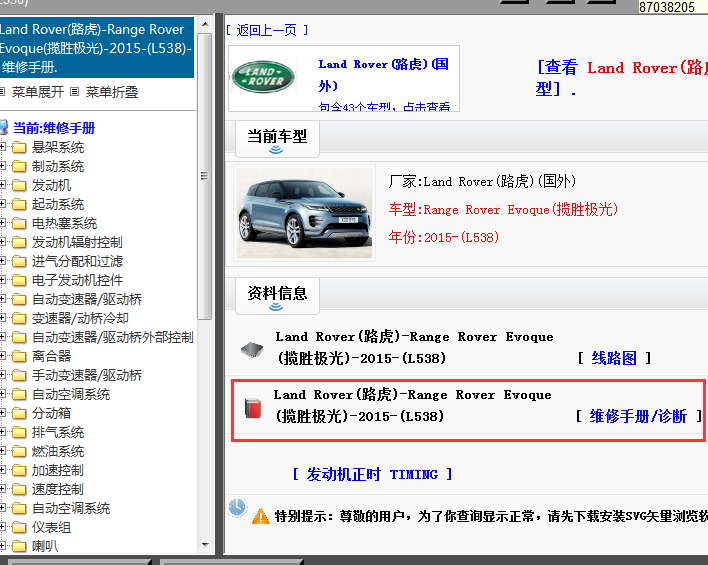Click the 电子发动机控件 folder icon
Screen dimensions: 708x565
click(x=19, y=280)
